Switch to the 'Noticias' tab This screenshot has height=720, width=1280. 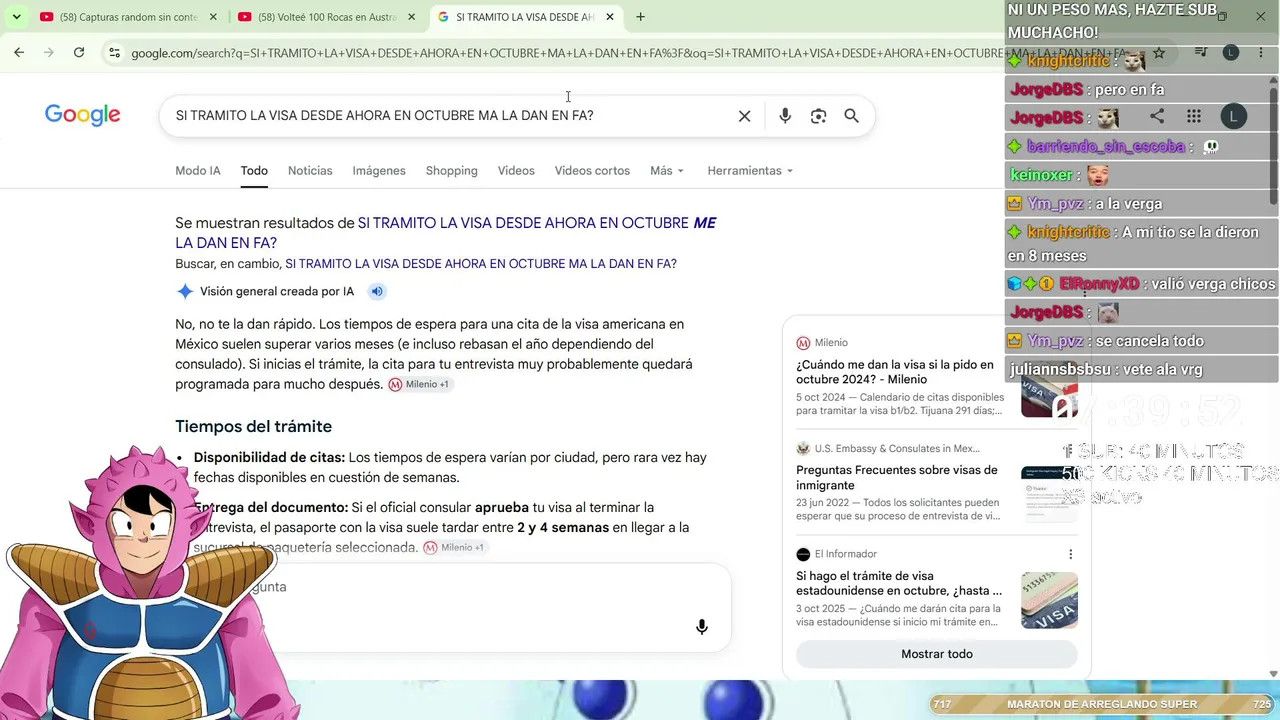pos(310,171)
